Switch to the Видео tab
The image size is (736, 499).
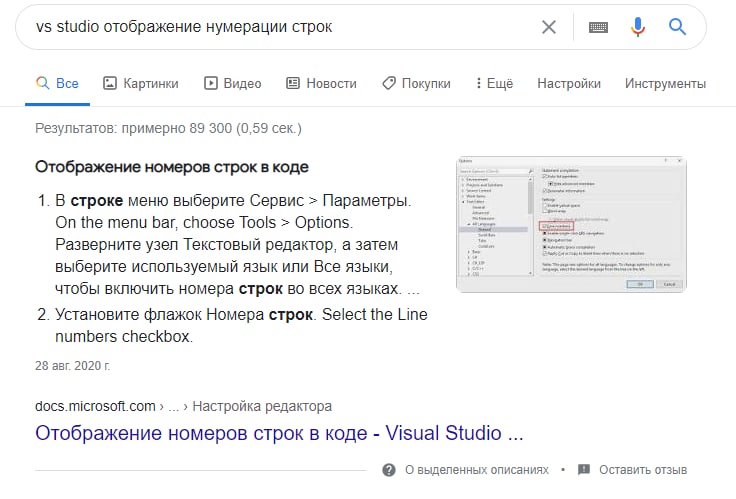point(233,84)
